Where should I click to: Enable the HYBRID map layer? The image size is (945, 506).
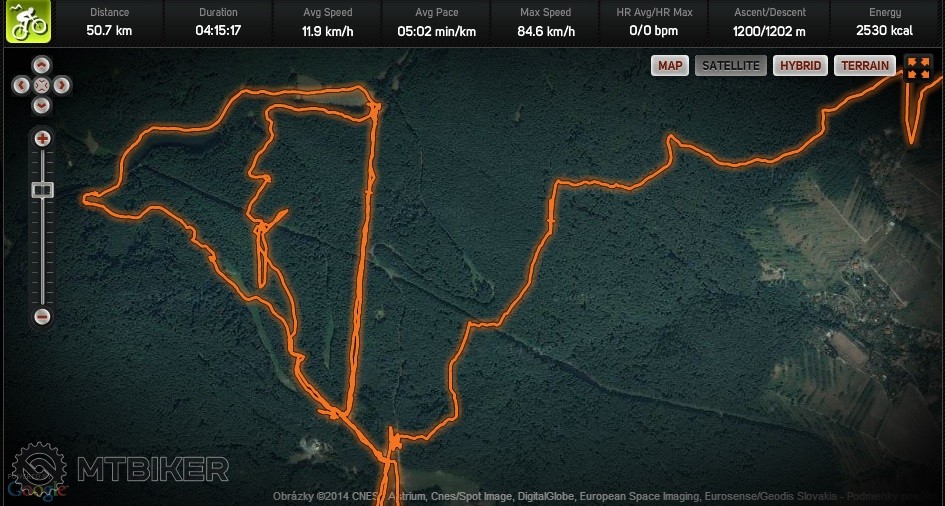[x=800, y=66]
